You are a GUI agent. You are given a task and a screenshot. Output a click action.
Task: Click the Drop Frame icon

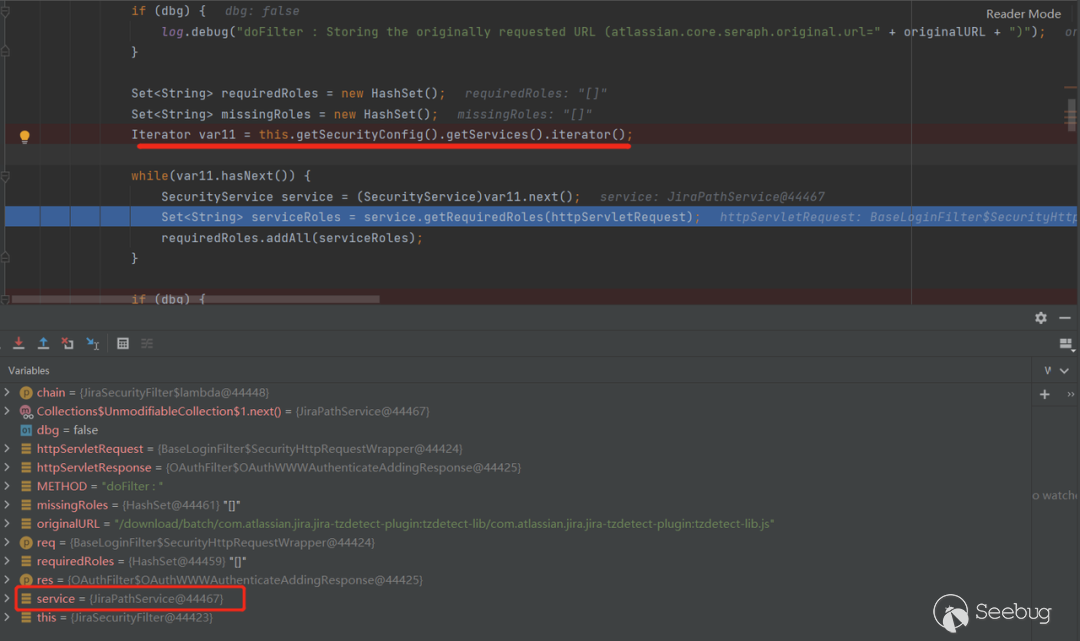coord(68,343)
